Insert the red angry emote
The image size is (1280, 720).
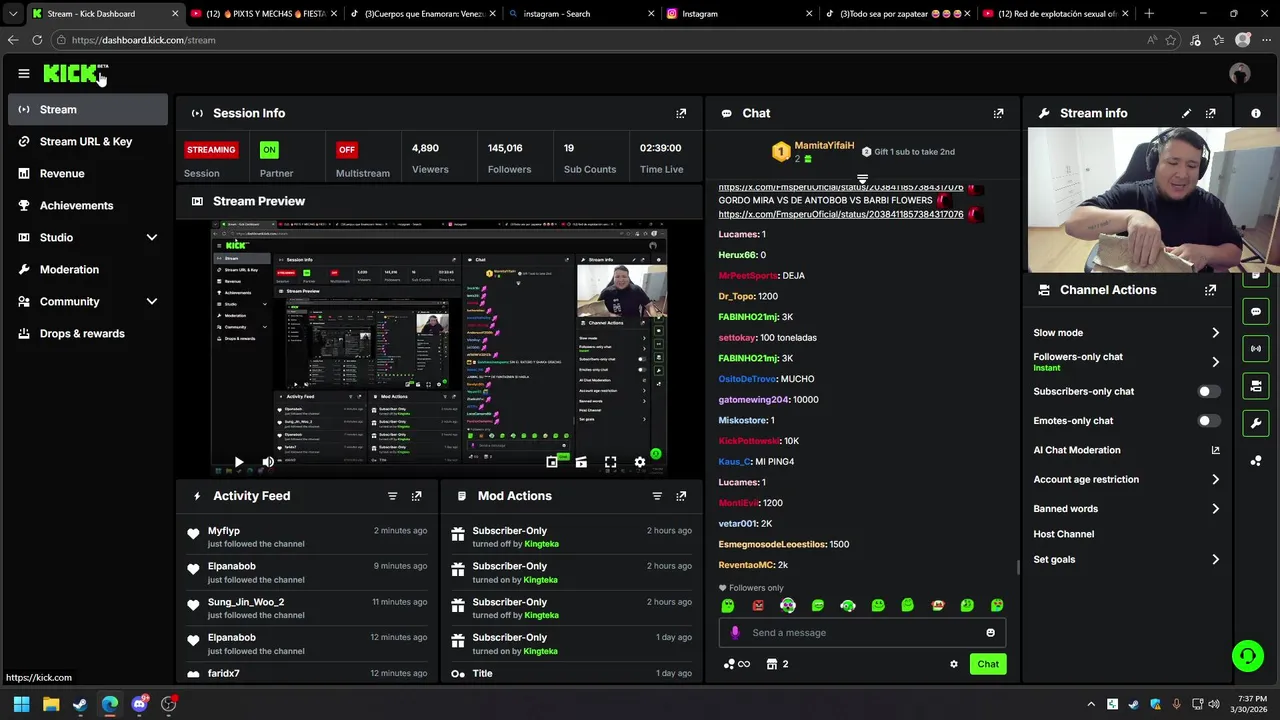click(758, 606)
